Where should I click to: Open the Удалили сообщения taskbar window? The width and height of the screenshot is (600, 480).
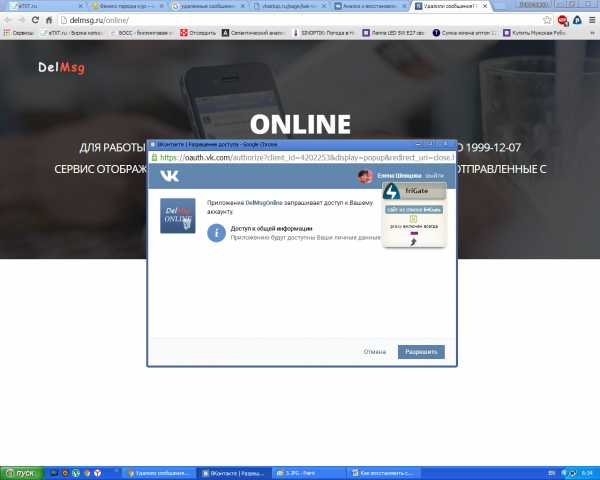click(x=159, y=473)
